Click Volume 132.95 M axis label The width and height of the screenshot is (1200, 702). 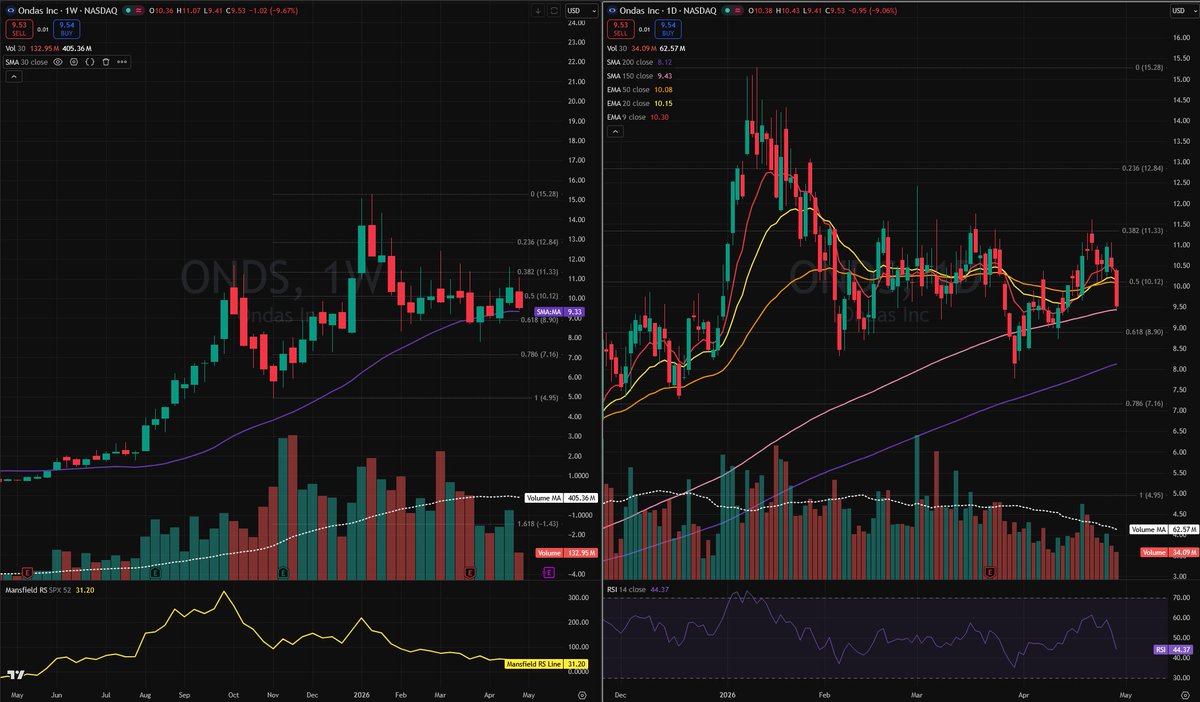[x=567, y=553]
